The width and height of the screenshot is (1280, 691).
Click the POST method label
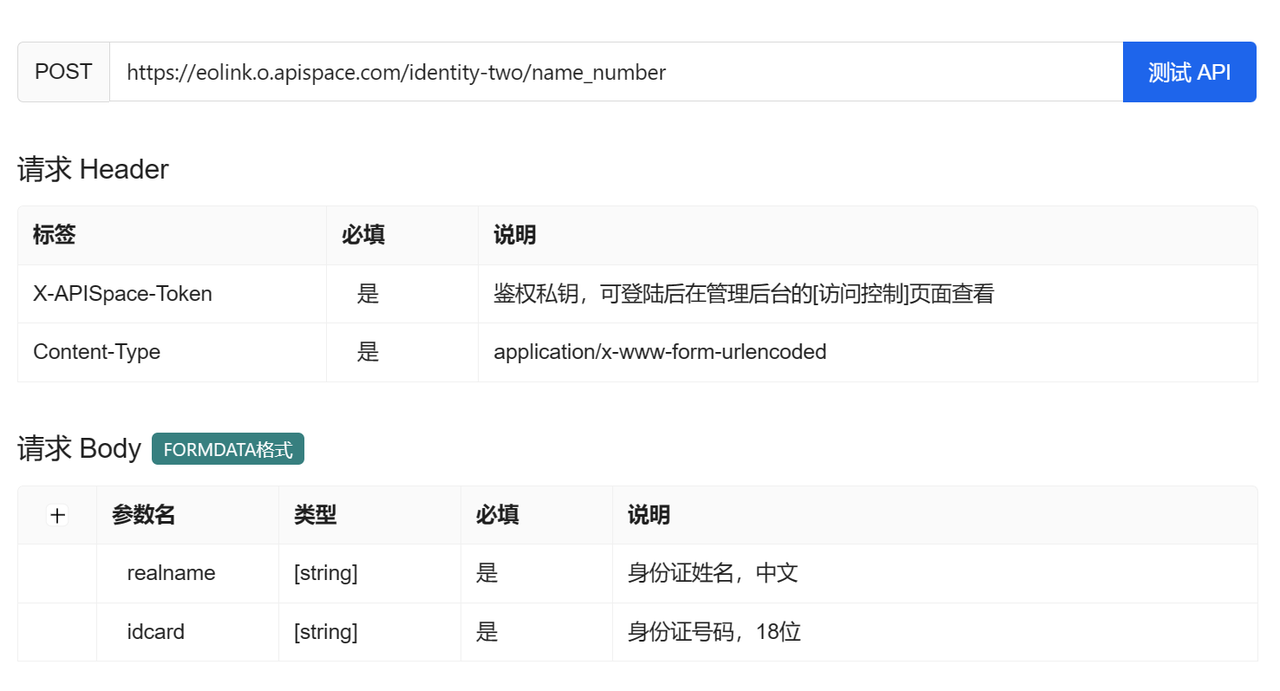tap(63, 72)
